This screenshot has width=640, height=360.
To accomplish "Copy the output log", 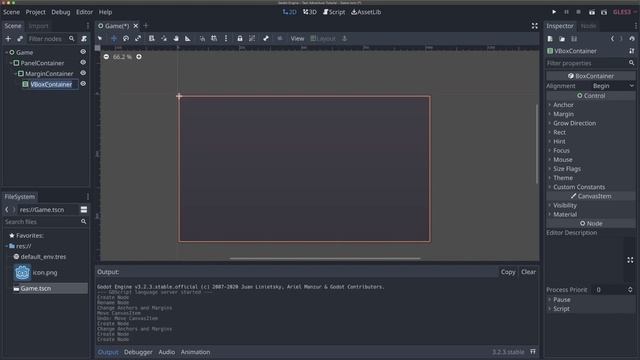I will (x=508, y=272).
